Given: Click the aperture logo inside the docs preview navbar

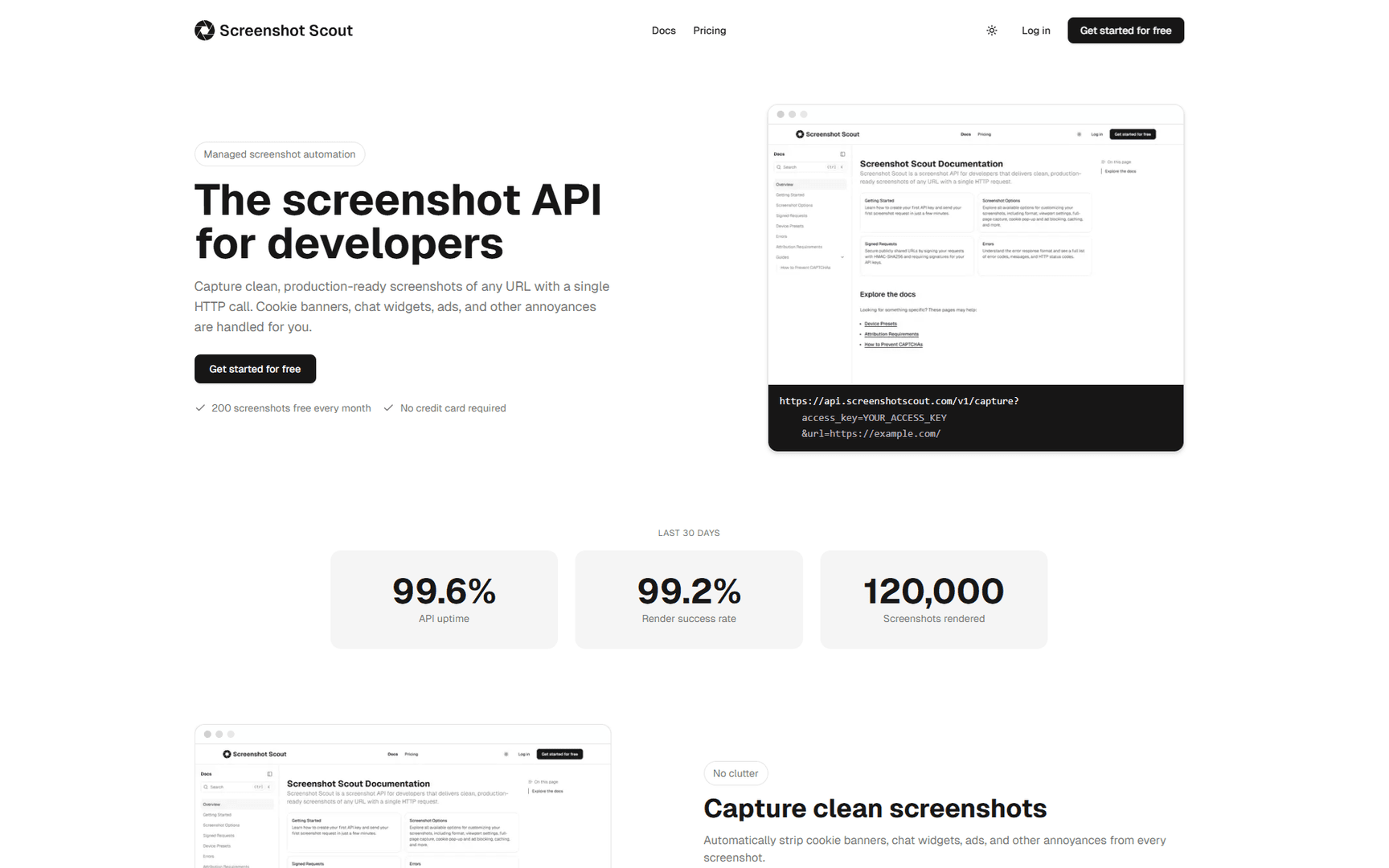Looking at the screenshot, I should pos(800,134).
